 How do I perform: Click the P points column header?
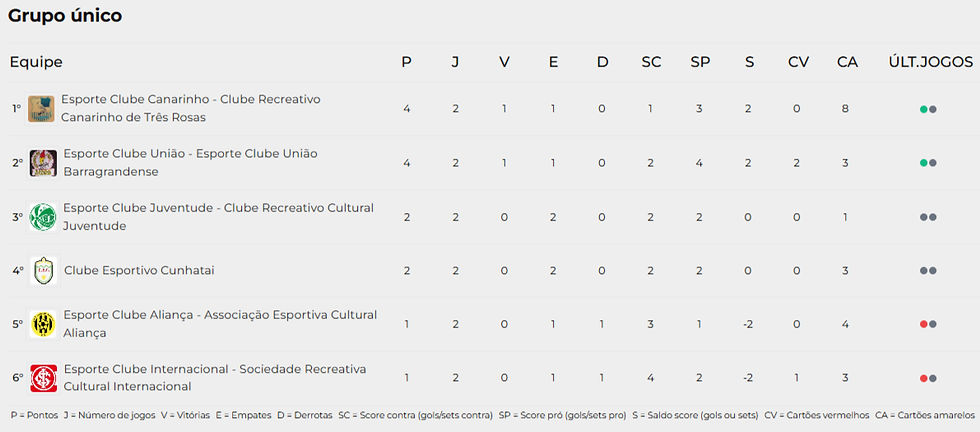pyautogui.click(x=406, y=62)
